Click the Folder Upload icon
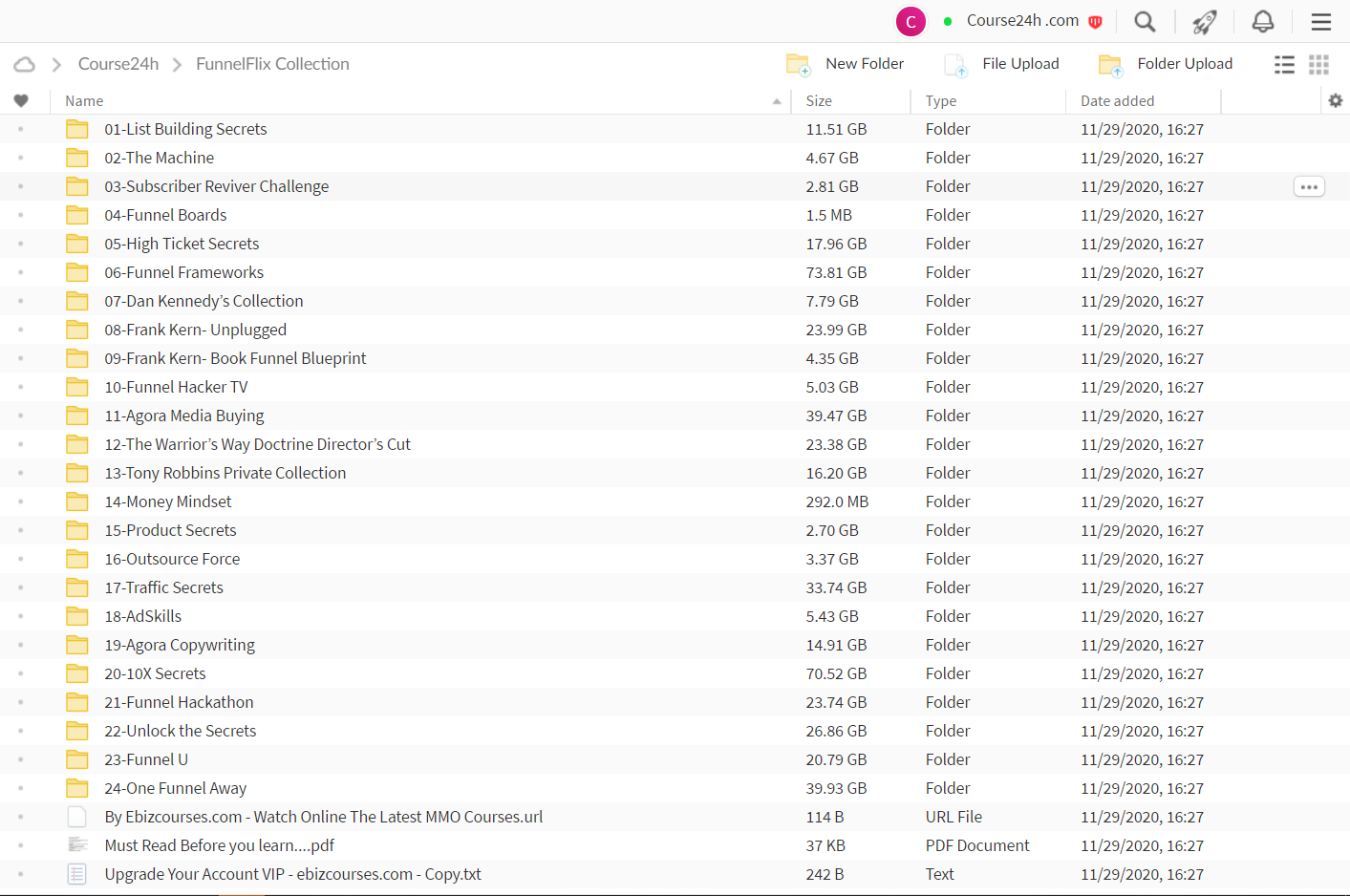Screen dimensions: 1350x896 tap(1110, 64)
